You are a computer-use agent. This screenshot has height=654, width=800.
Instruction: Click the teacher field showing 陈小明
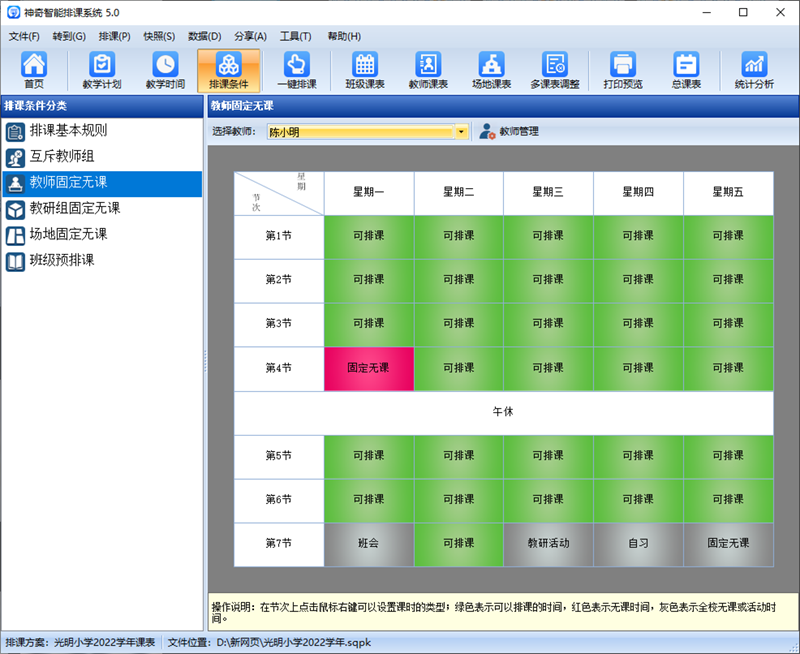tap(360, 132)
